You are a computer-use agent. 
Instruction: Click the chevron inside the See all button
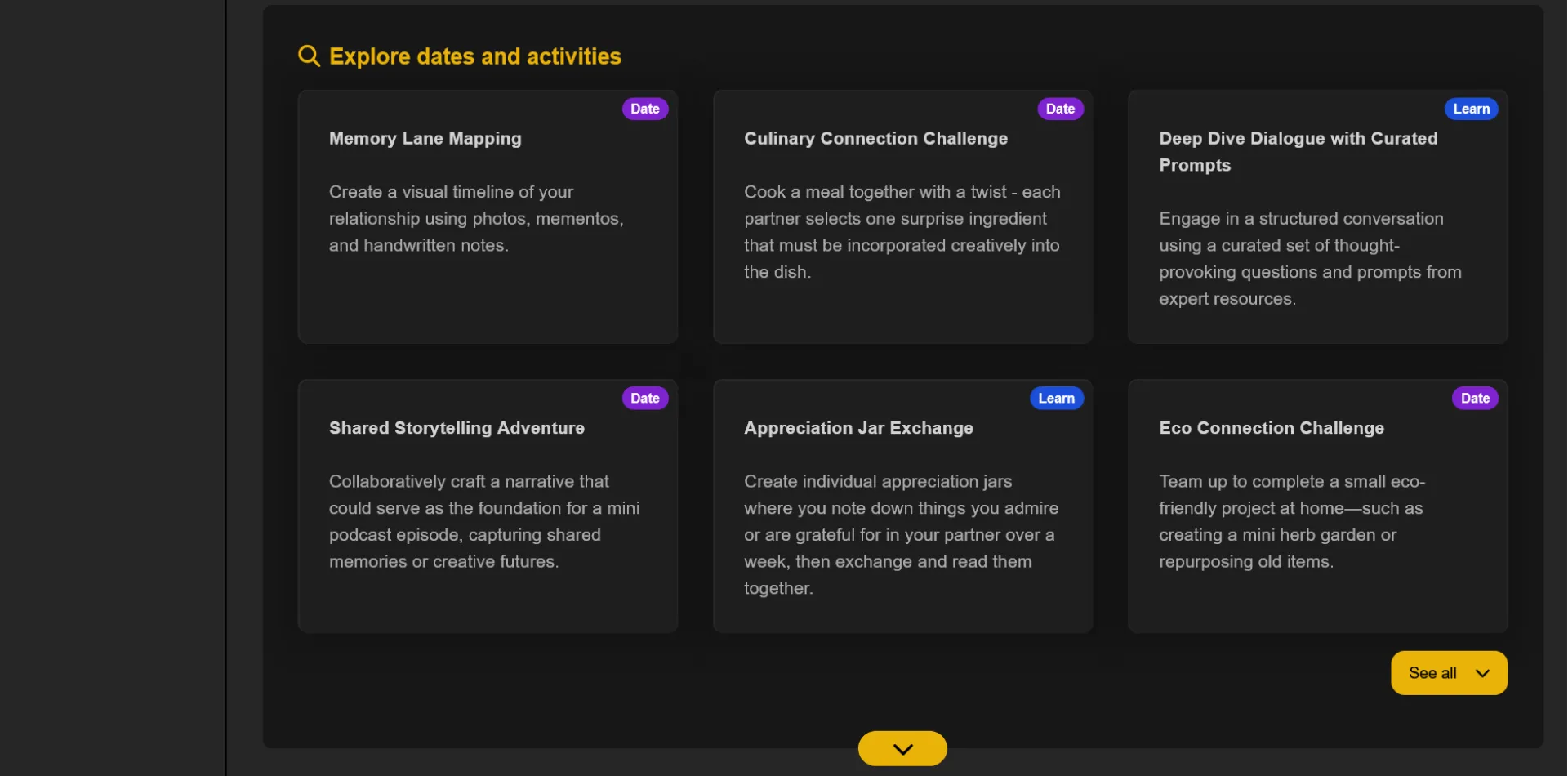[x=1483, y=673]
